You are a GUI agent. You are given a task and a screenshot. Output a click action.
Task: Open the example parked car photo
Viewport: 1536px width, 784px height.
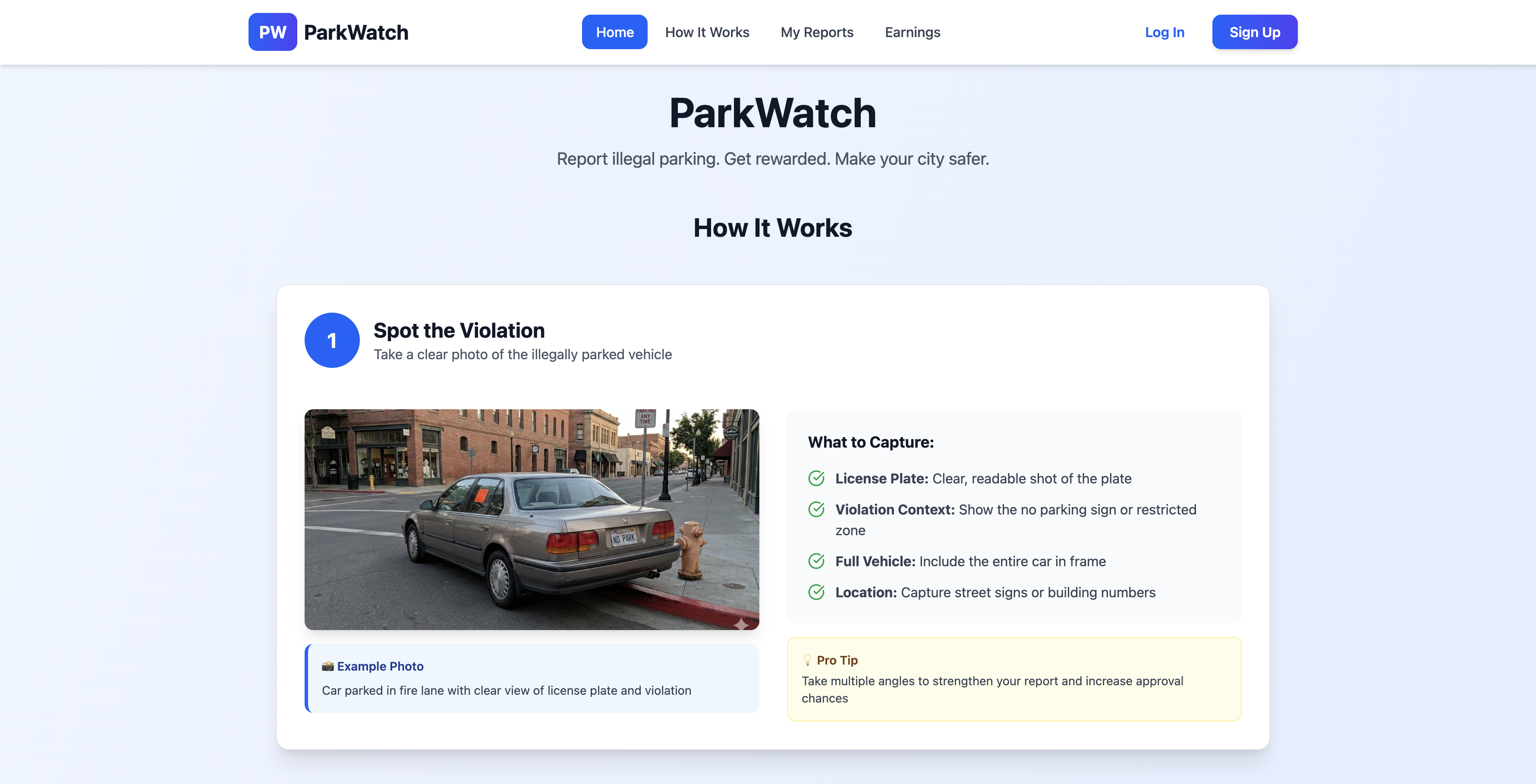click(x=531, y=519)
